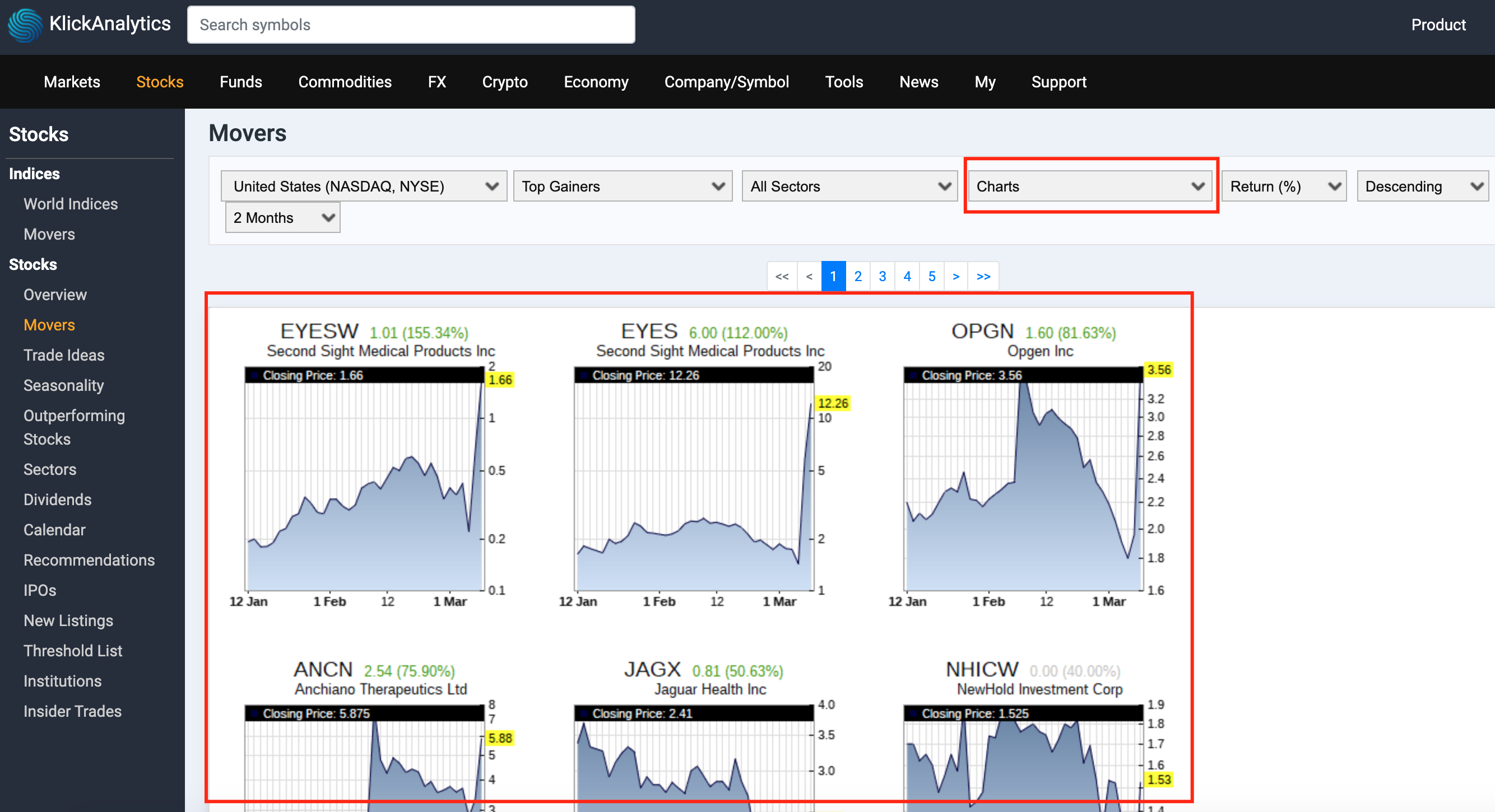Open Seasonality in sidebar
This screenshot has height=812, width=1495.
click(x=64, y=385)
